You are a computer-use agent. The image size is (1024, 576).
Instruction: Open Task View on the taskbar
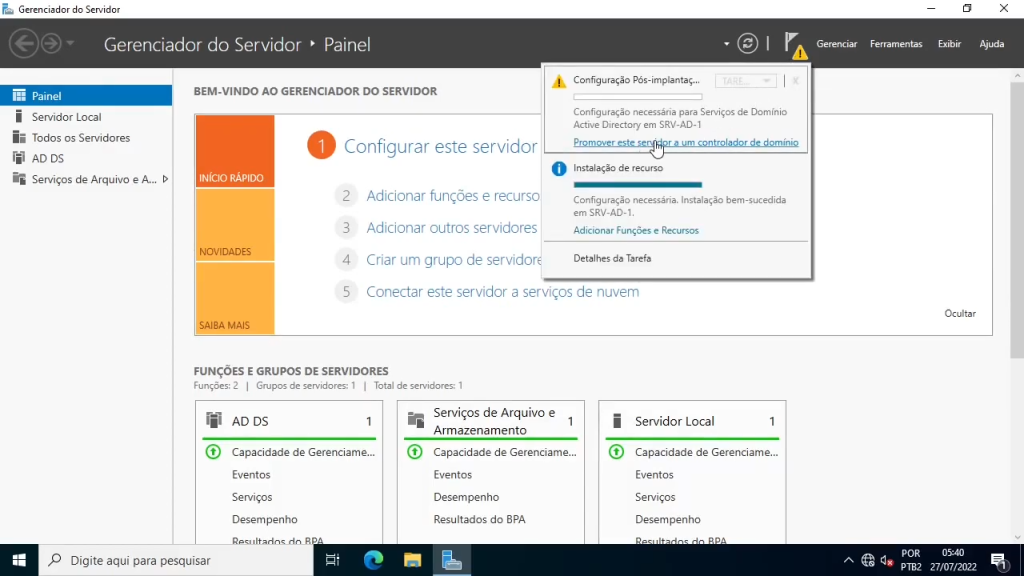click(332, 560)
